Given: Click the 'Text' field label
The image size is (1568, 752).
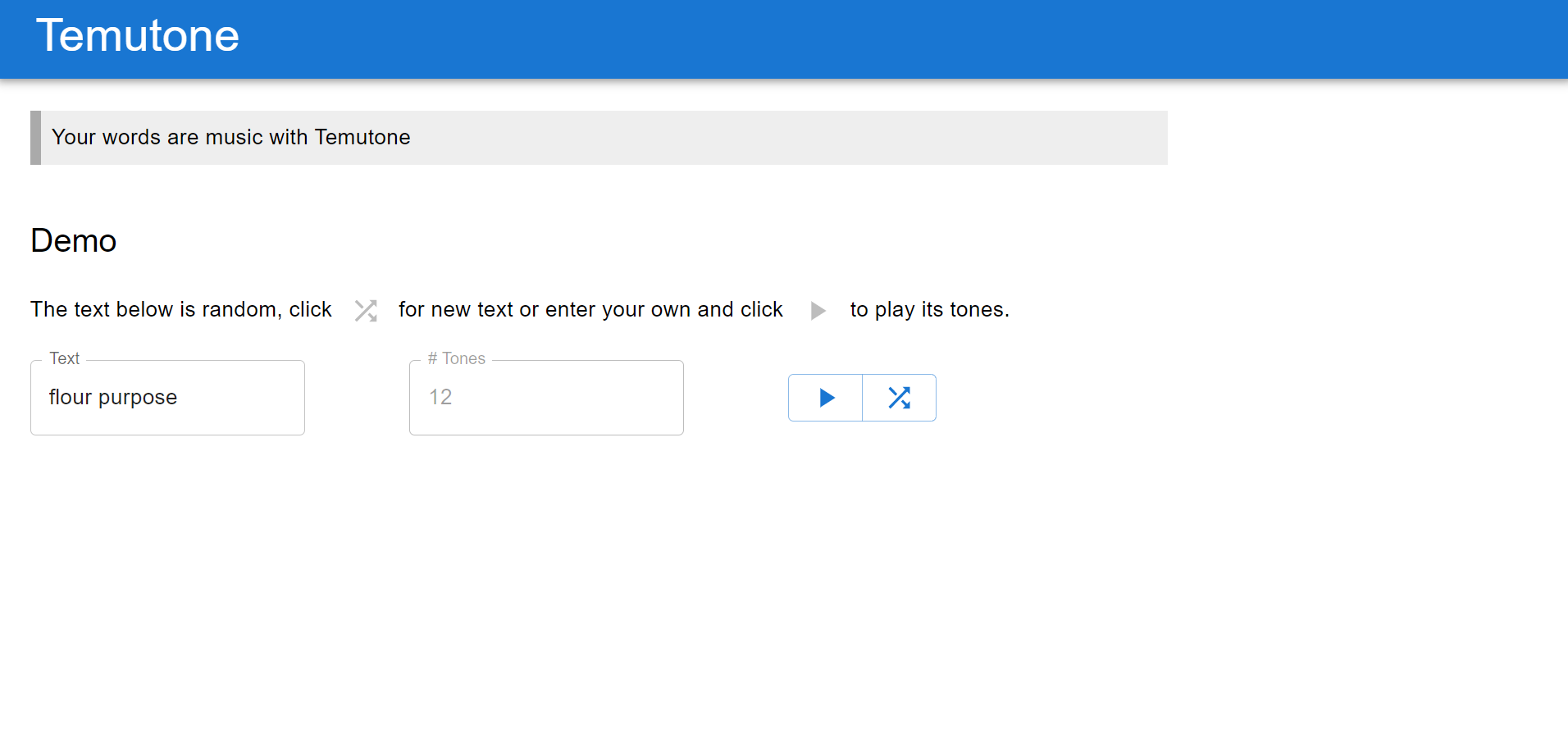Looking at the screenshot, I should click(64, 358).
